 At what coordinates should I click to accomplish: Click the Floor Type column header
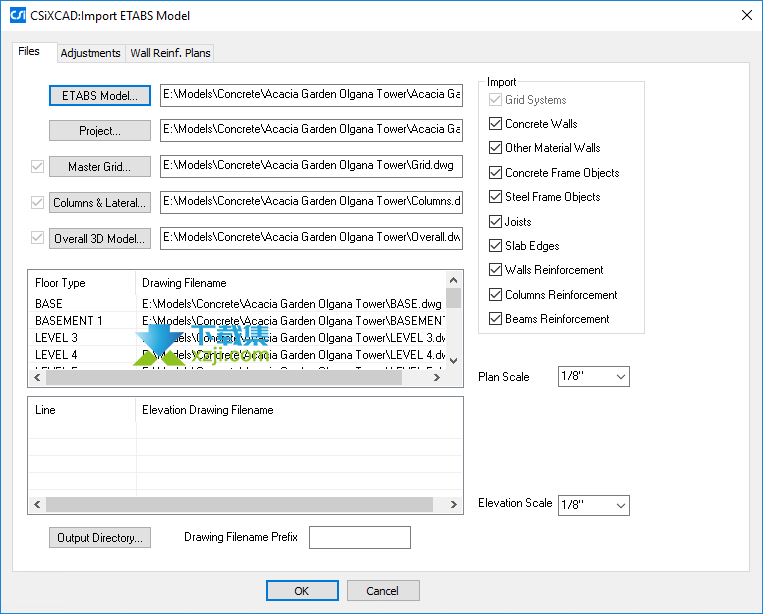(x=82, y=283)
